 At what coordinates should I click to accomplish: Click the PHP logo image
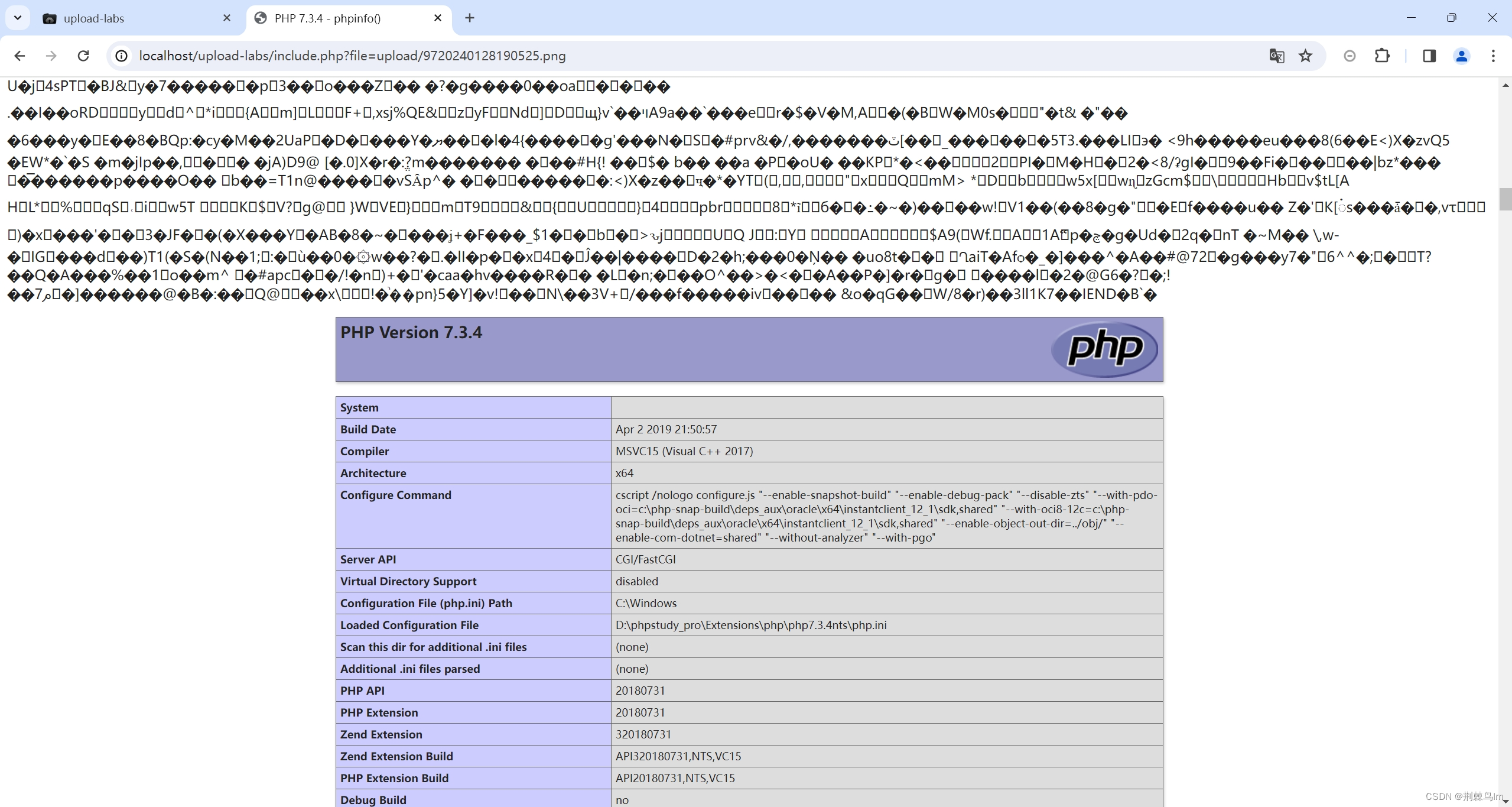tap(1104, 349)
